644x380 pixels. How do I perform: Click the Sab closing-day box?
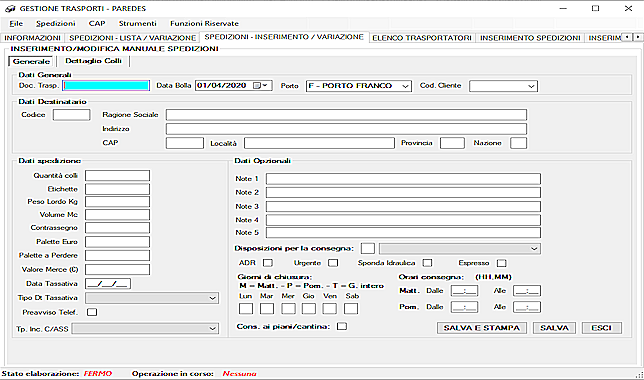click(351, 309)
